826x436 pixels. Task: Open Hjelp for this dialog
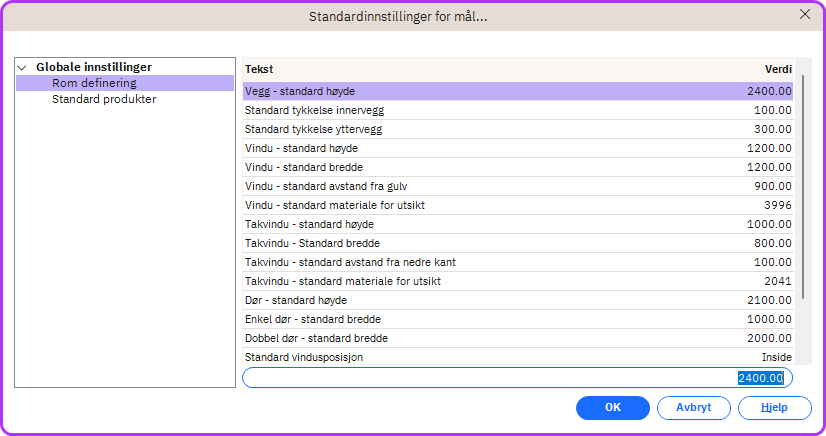(x=774, y=408)
